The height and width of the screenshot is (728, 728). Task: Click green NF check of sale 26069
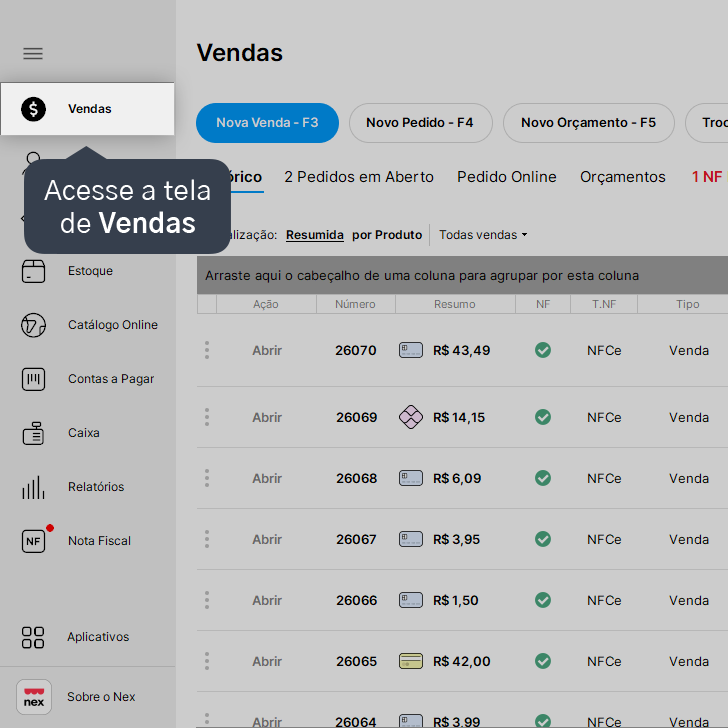543,417
